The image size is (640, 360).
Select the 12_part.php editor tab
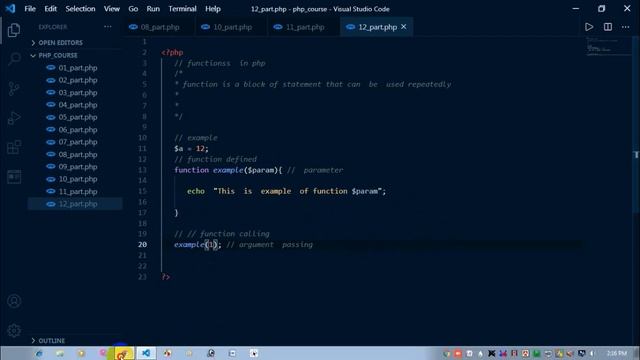(376, 27)
